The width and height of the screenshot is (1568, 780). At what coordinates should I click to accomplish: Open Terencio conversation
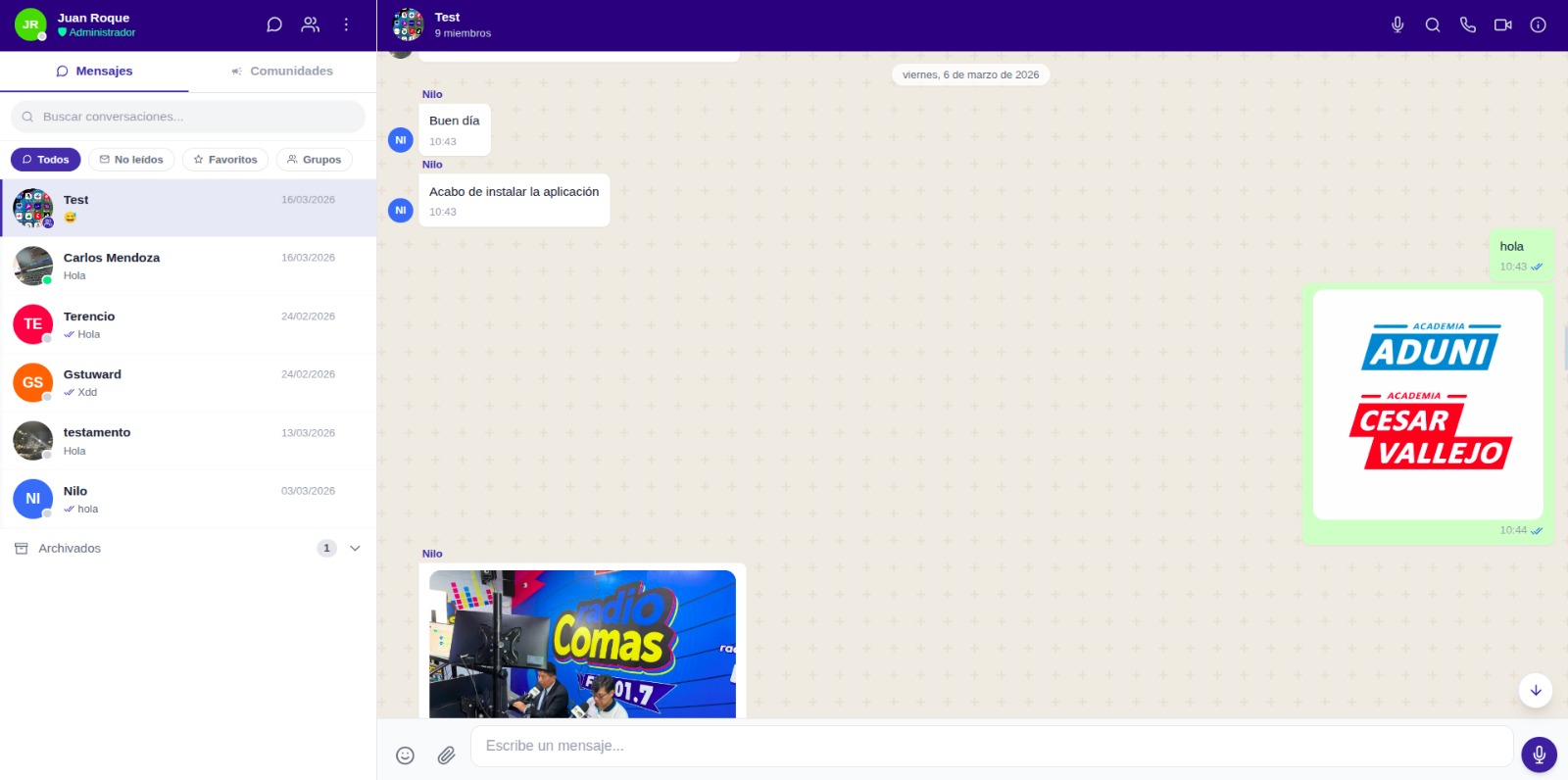[188, 324]
